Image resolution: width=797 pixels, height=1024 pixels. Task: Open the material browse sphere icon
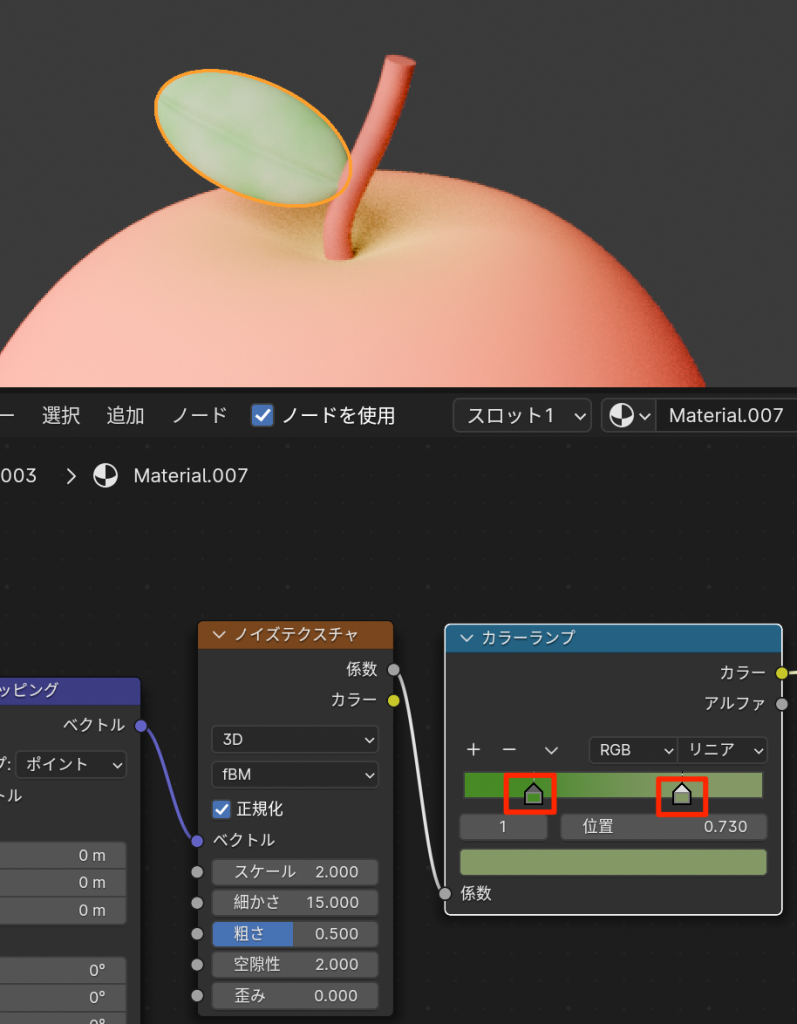(x=628, y=415)
